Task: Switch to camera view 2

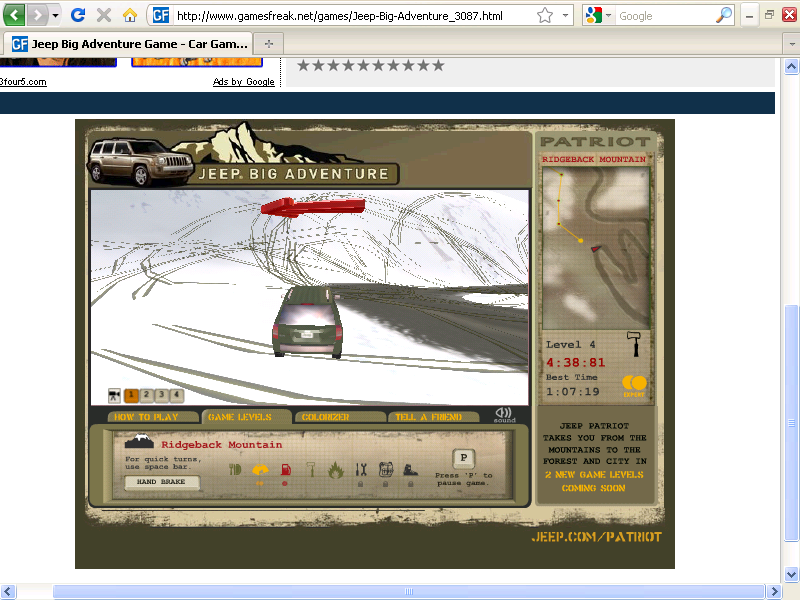Action: [146, 395]
